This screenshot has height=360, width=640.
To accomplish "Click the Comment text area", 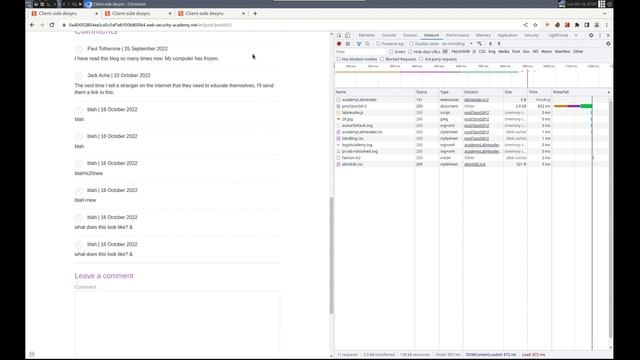I will [177, 324].
